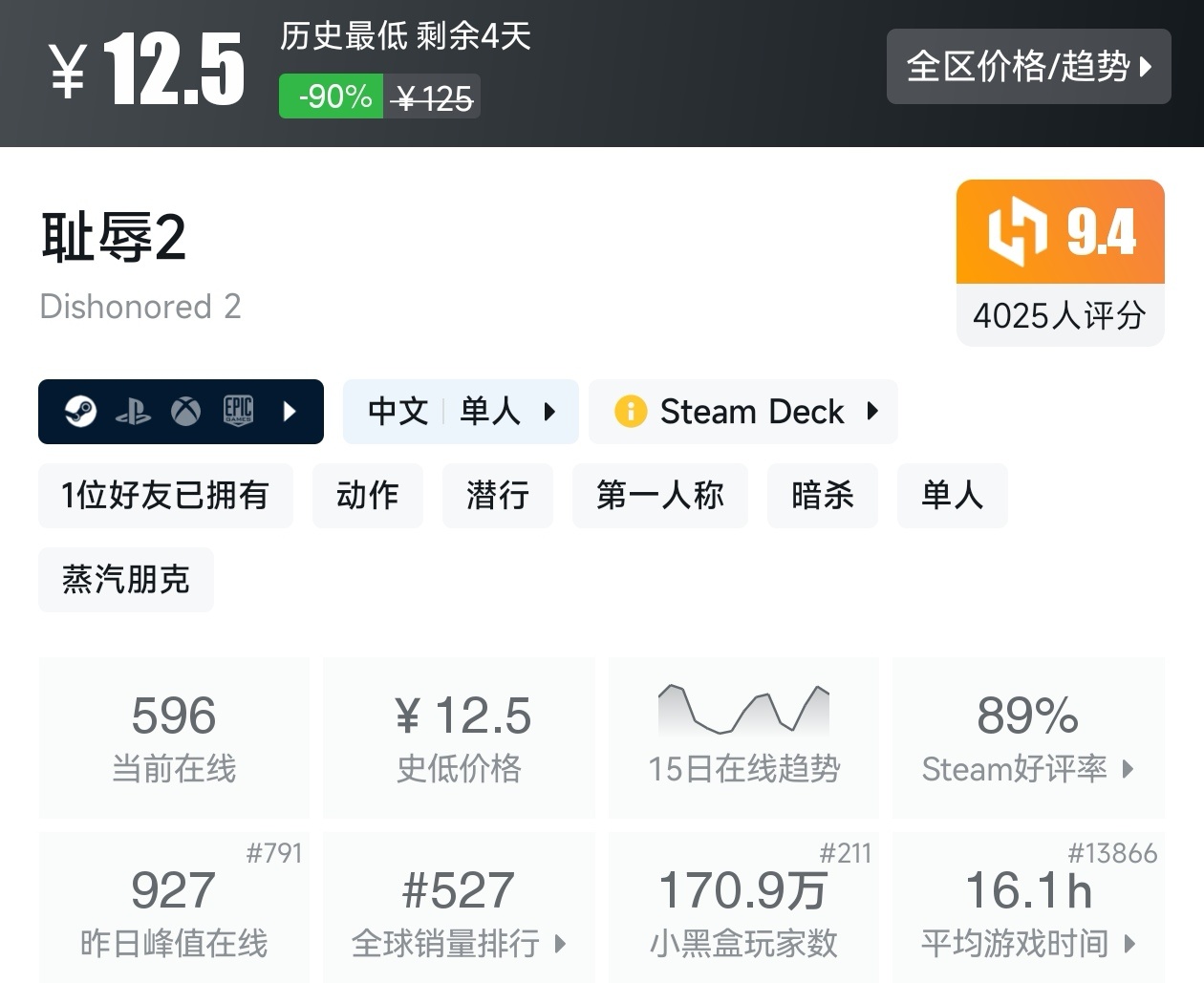Expand the full platform list arrow
Viewport: 1204px width, 983px height.
pos(290,412)
